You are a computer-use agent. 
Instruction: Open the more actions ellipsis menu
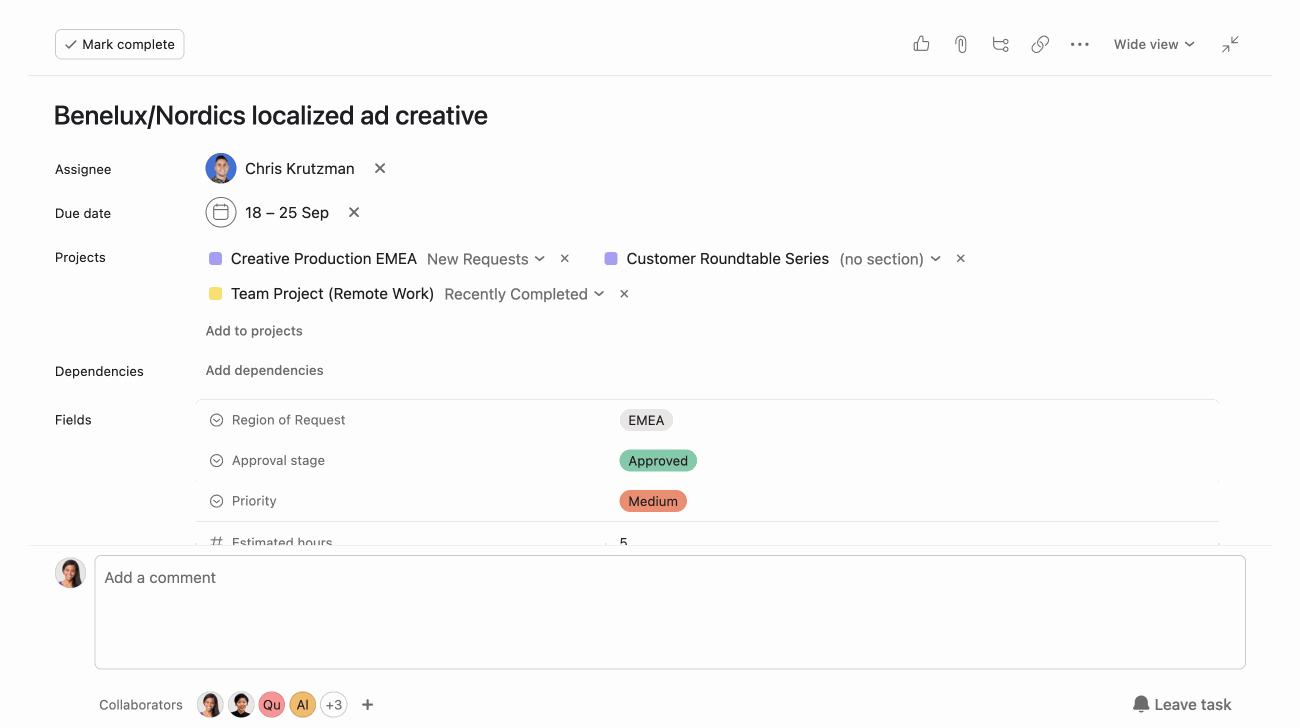tap(1080, 44)
